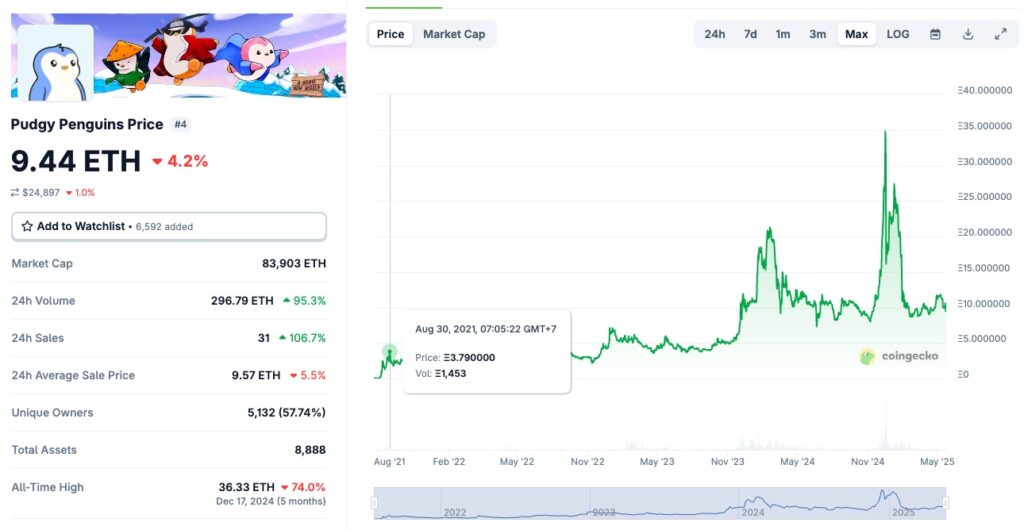Click the Pudgy Penguins avatar image
The image size is (1024, 530).
click(x=55, y=62)
